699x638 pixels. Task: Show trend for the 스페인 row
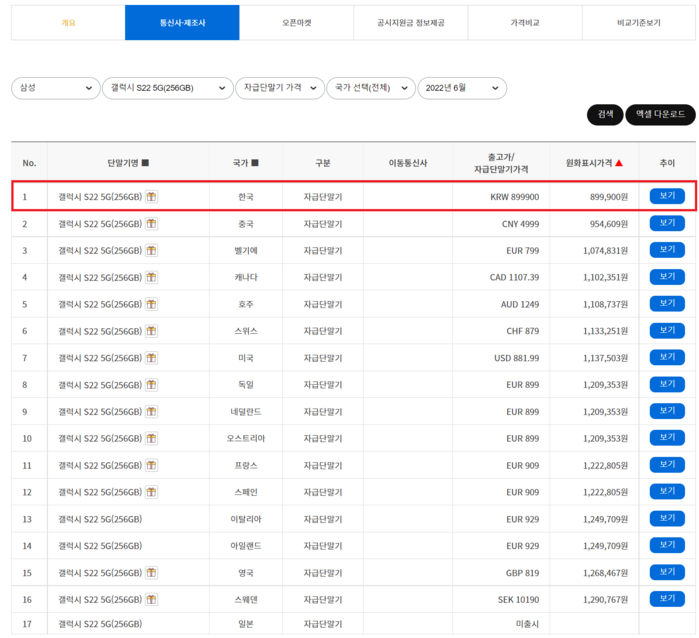click(667, 491)
